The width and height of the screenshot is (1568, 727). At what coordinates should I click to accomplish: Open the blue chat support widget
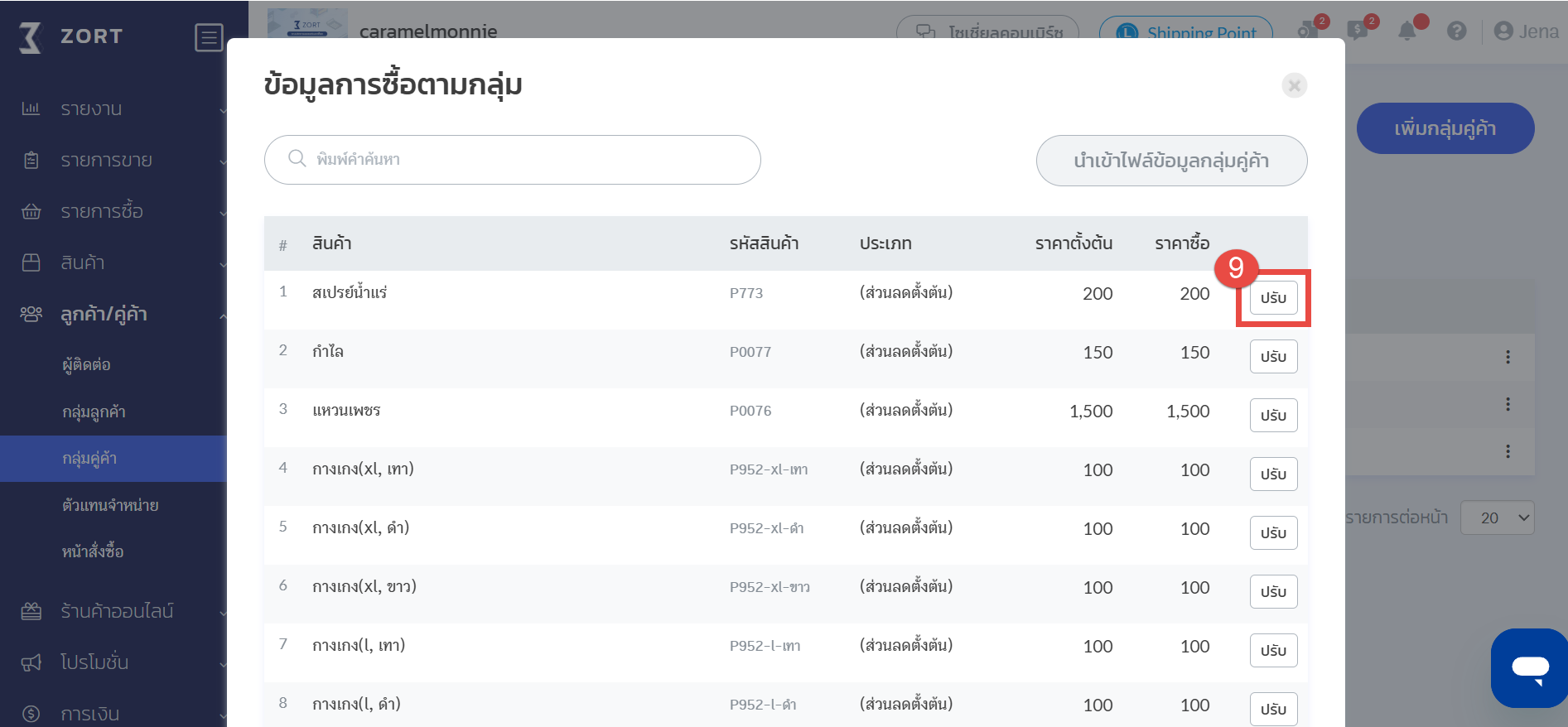tap(1529, 667)
